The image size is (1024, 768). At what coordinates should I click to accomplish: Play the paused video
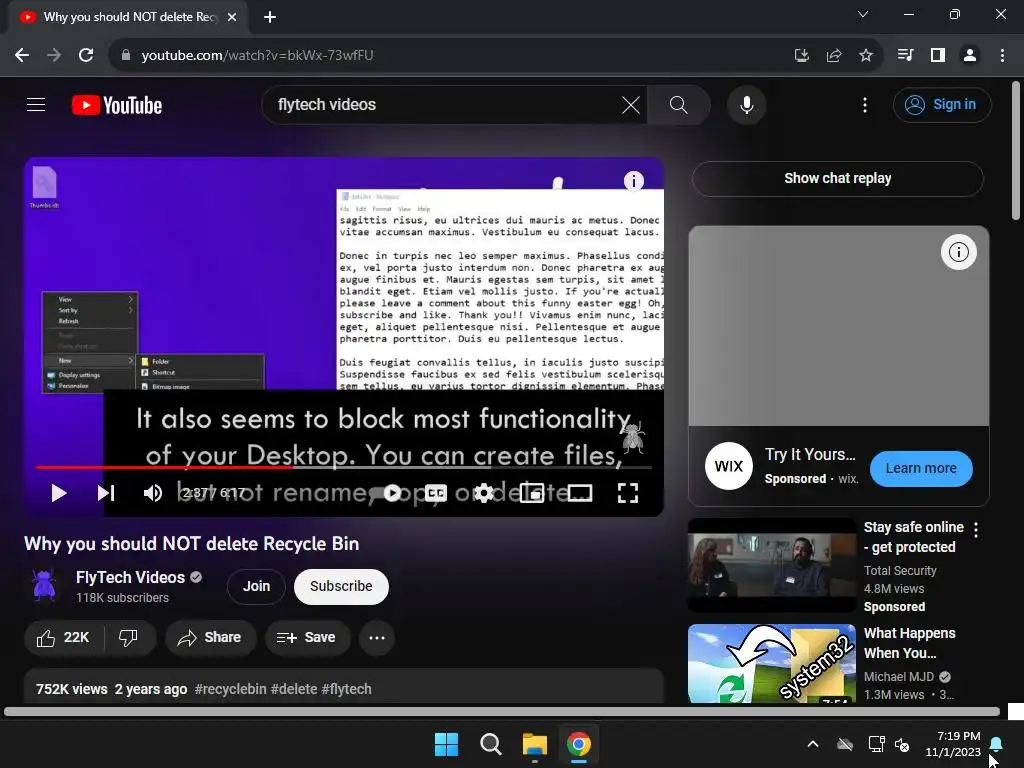click(59, 493)
